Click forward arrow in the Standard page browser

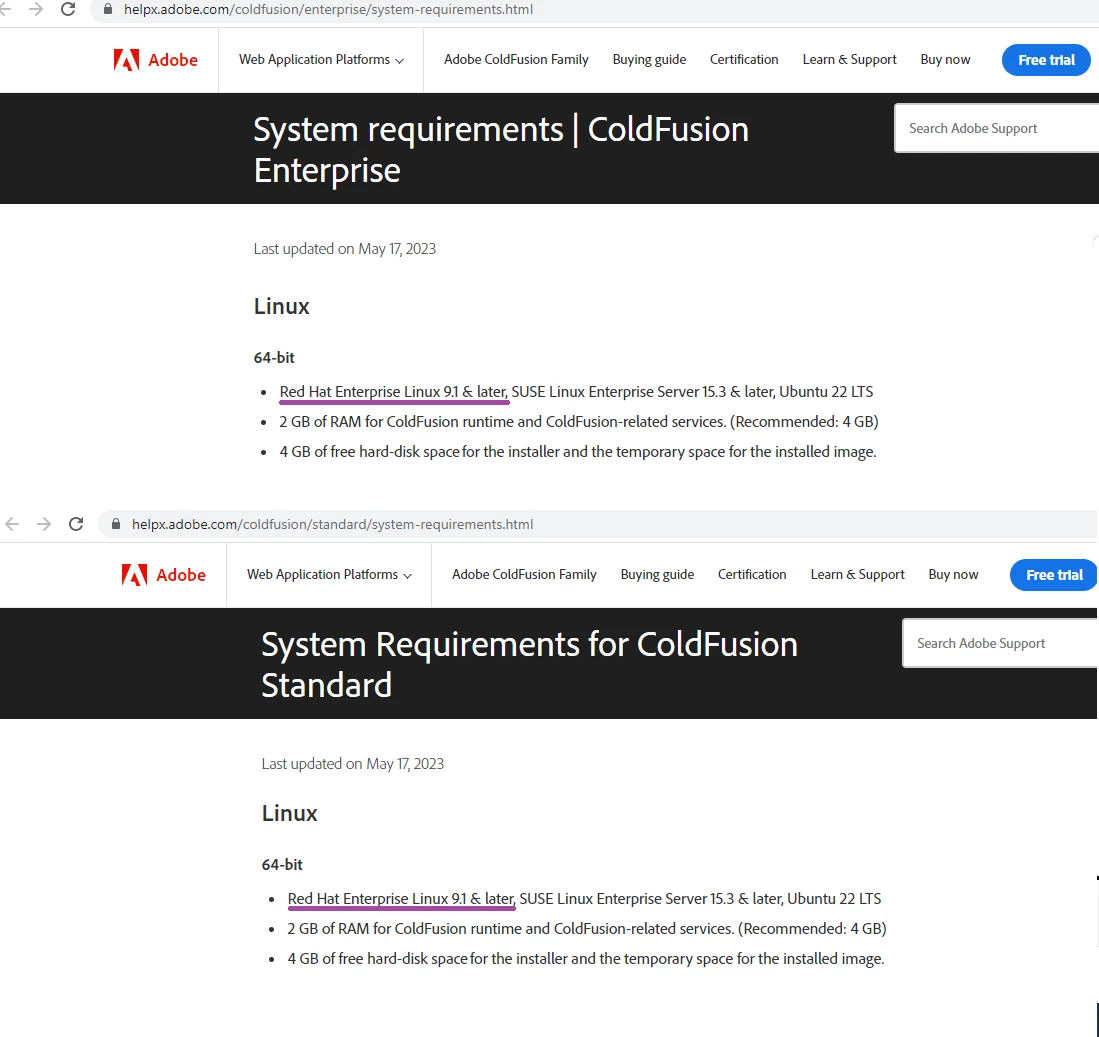click(x=44, y=524)
